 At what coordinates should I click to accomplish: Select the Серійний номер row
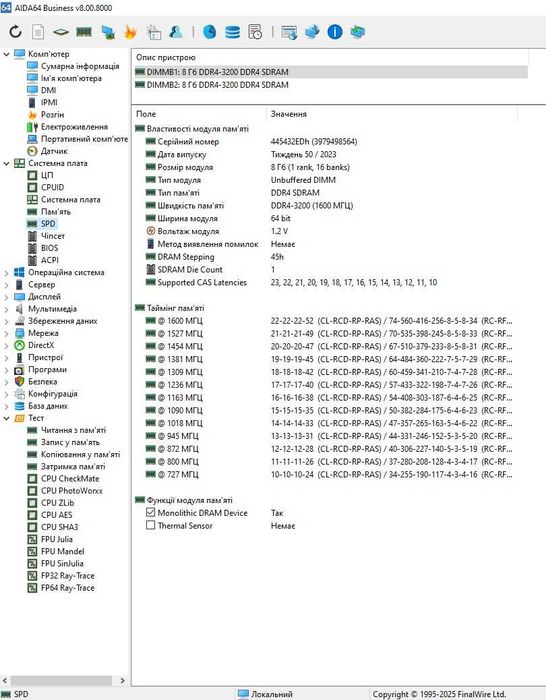coord(330,142)
